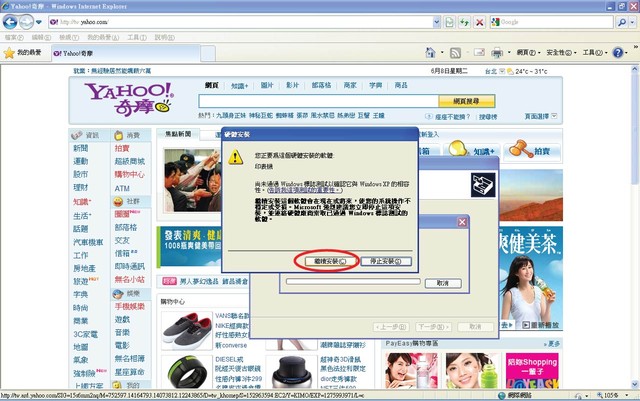Open the 工具(O) command bar menu
Screen dimensions: 640x401
point(595,53)
